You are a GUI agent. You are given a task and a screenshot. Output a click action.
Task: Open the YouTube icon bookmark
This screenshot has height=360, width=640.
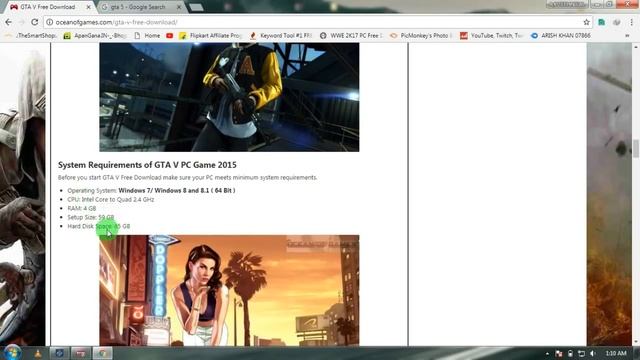click(169, 36)
